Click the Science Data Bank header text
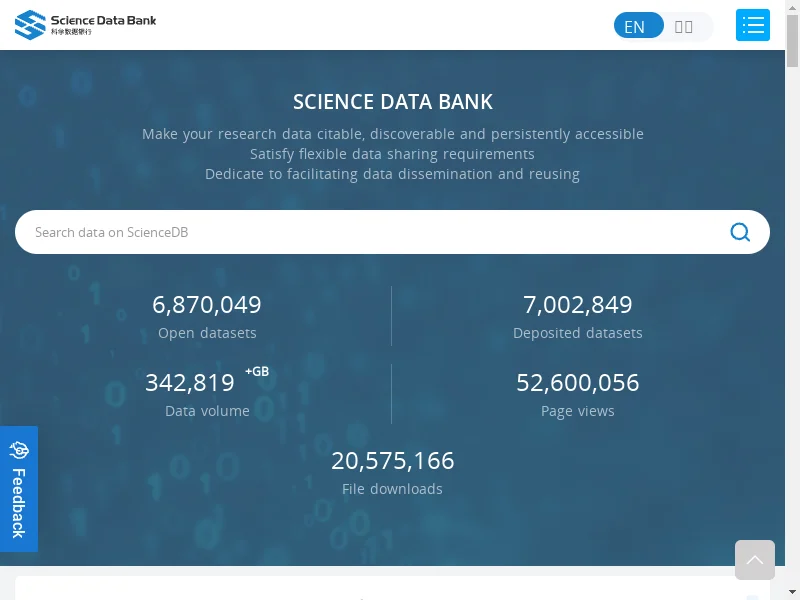 pyautogui.click(x=103, y=20)
